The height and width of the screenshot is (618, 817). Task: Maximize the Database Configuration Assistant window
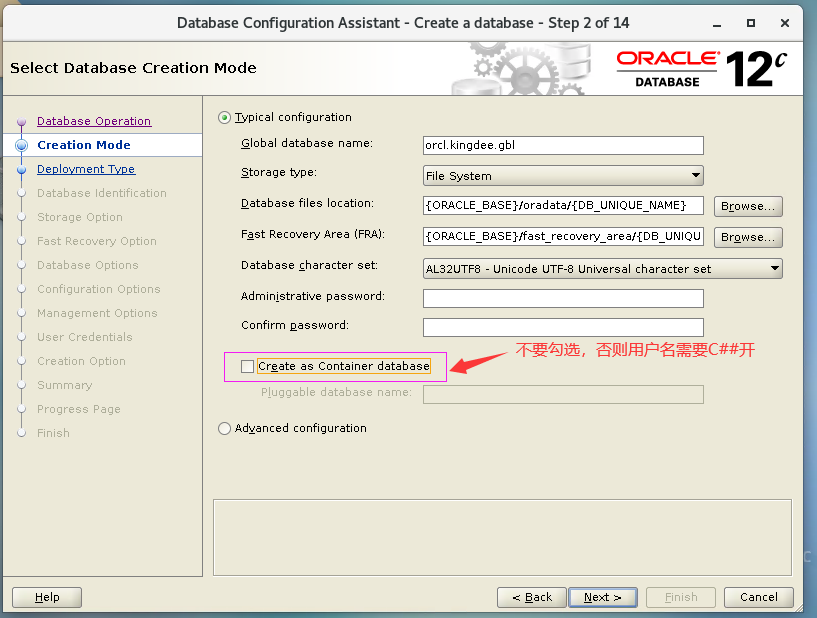(x=751, y=23)
